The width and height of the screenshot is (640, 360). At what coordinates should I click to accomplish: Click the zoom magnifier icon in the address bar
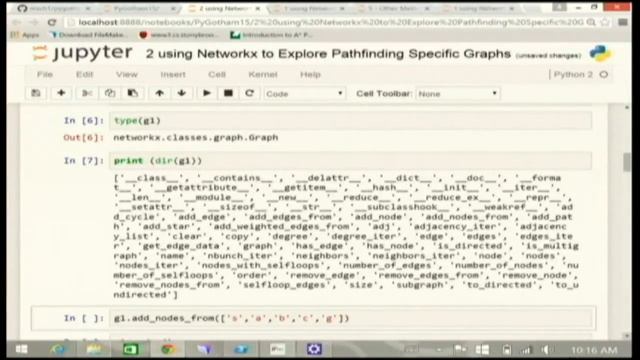point(591,22)
